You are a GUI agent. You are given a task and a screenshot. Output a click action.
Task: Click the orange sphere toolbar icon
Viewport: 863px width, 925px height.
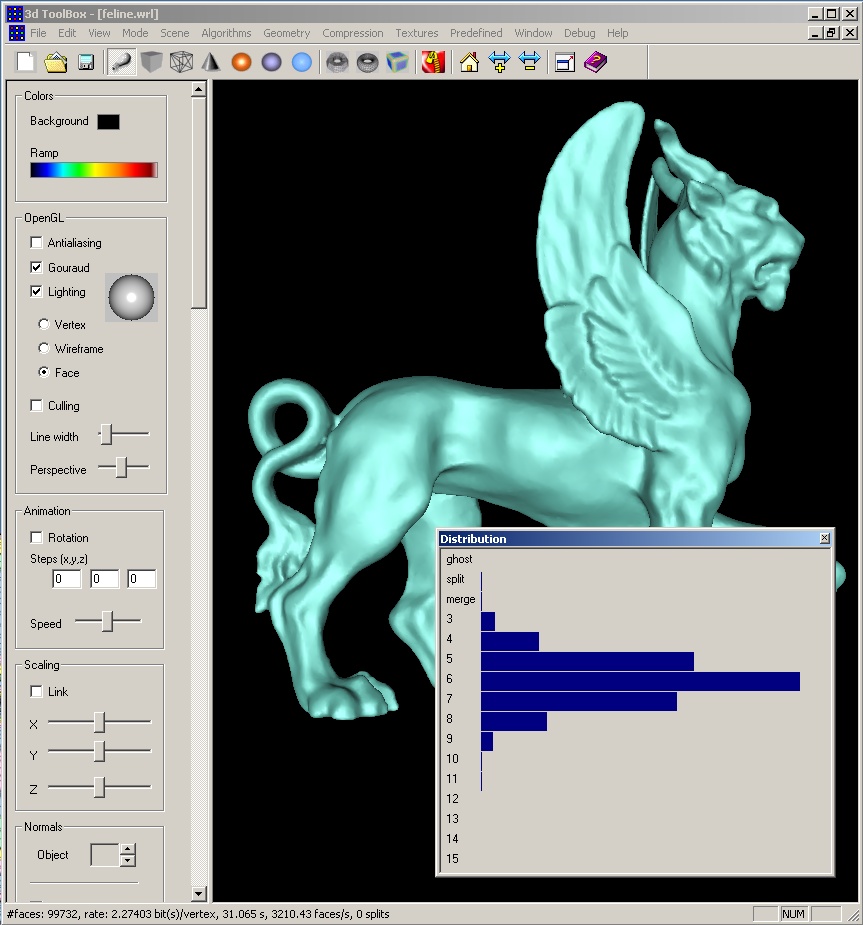241,62
